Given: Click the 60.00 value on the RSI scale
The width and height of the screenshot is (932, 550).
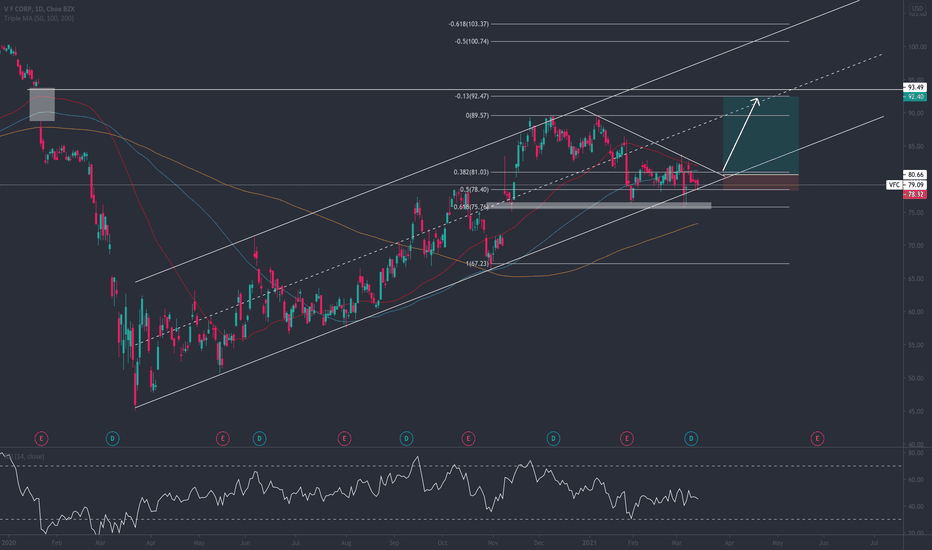Looking at the screenshot, I should (916, 480).
